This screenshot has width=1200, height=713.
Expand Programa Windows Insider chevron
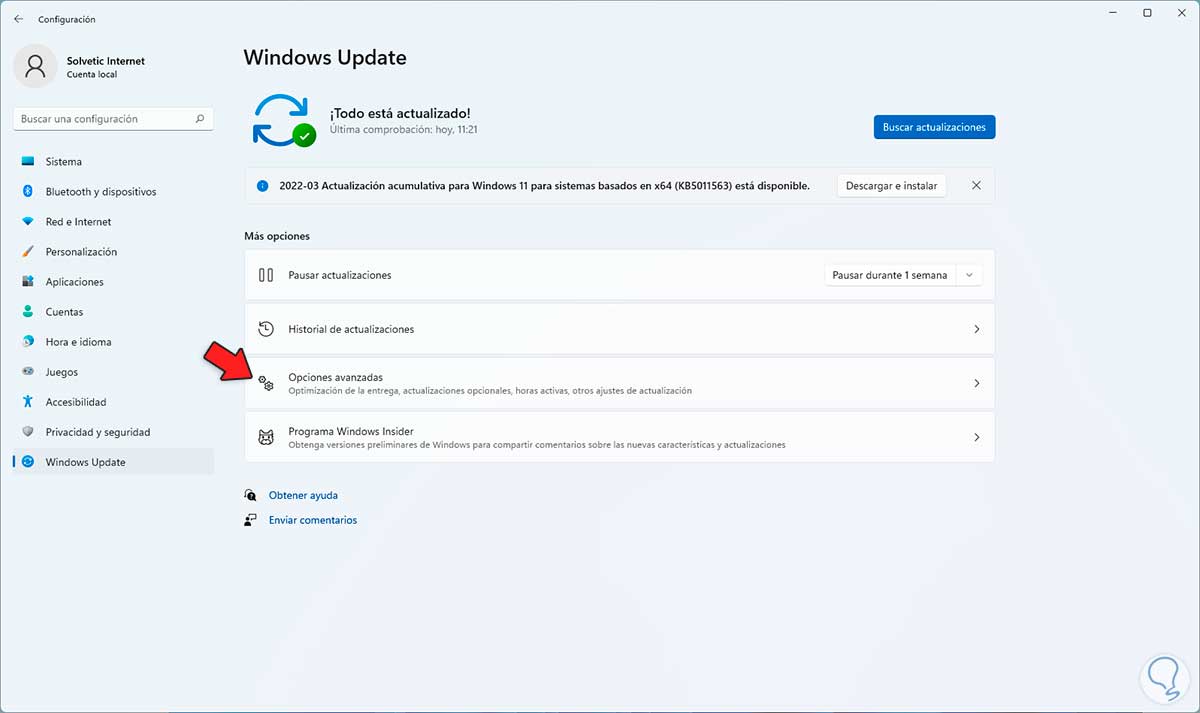point(977,437)
